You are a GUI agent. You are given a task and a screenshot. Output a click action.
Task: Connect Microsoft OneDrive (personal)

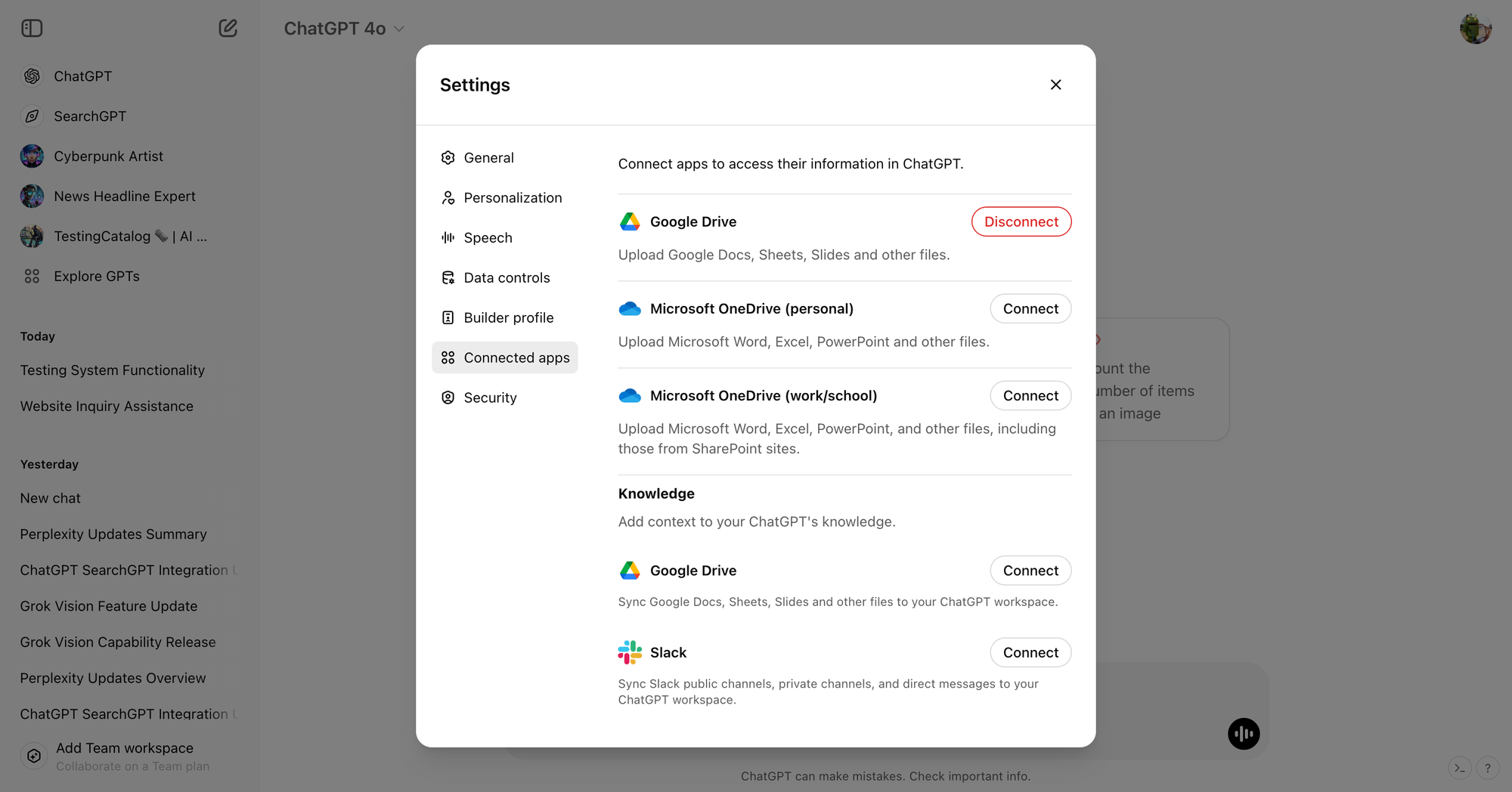1030,308
